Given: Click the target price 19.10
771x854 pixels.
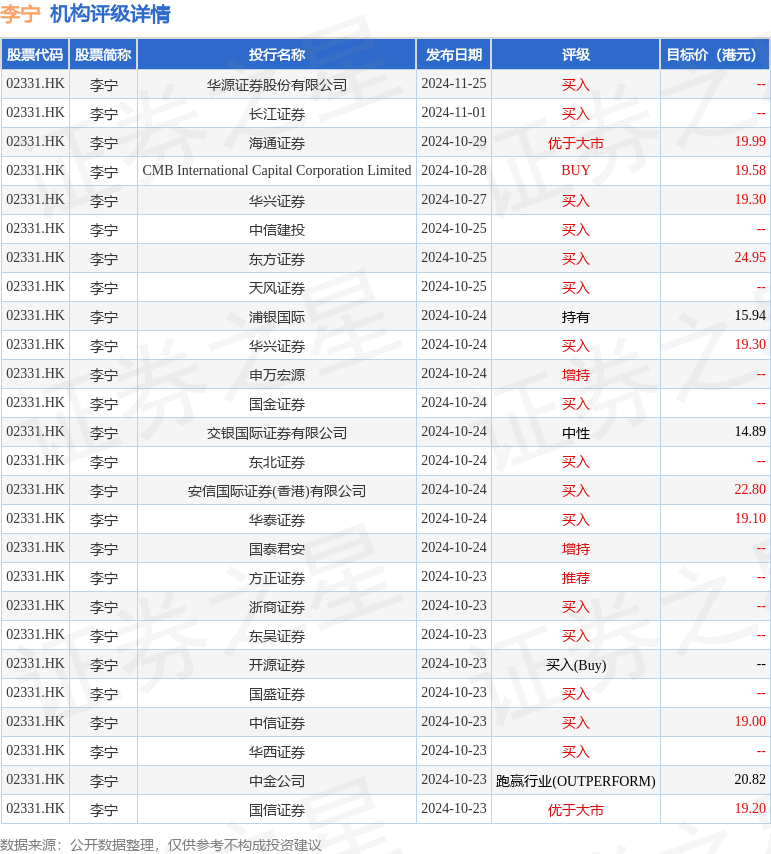Looking at the screenshot, I should tap(750, 518).
